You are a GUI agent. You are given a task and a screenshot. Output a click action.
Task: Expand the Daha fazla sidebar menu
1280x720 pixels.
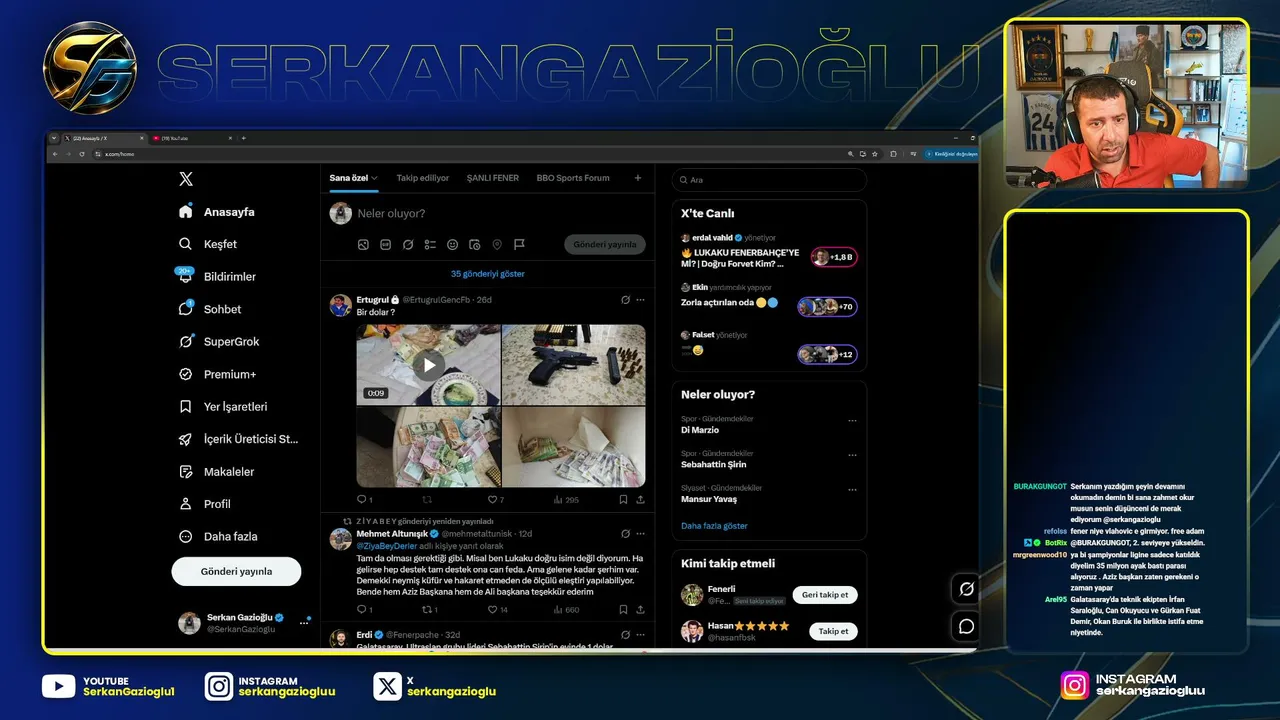[217, 537]
